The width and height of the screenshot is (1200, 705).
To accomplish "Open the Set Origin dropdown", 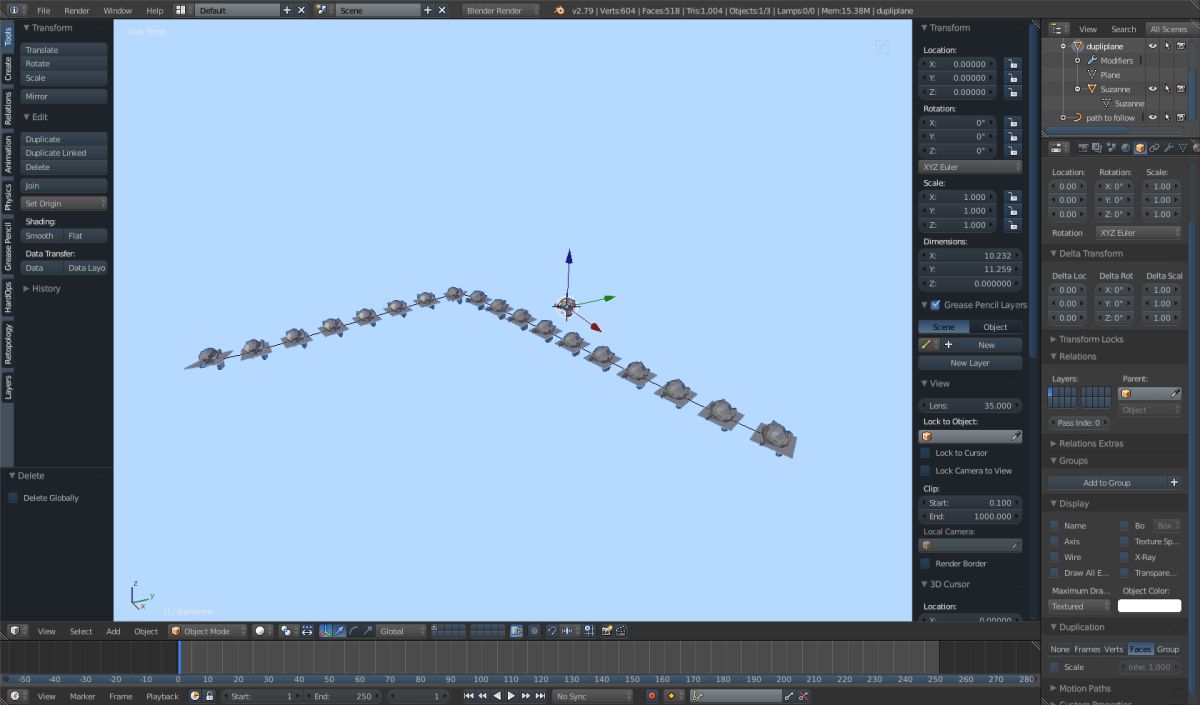I will pyautogui.click(x=64, y=203).
